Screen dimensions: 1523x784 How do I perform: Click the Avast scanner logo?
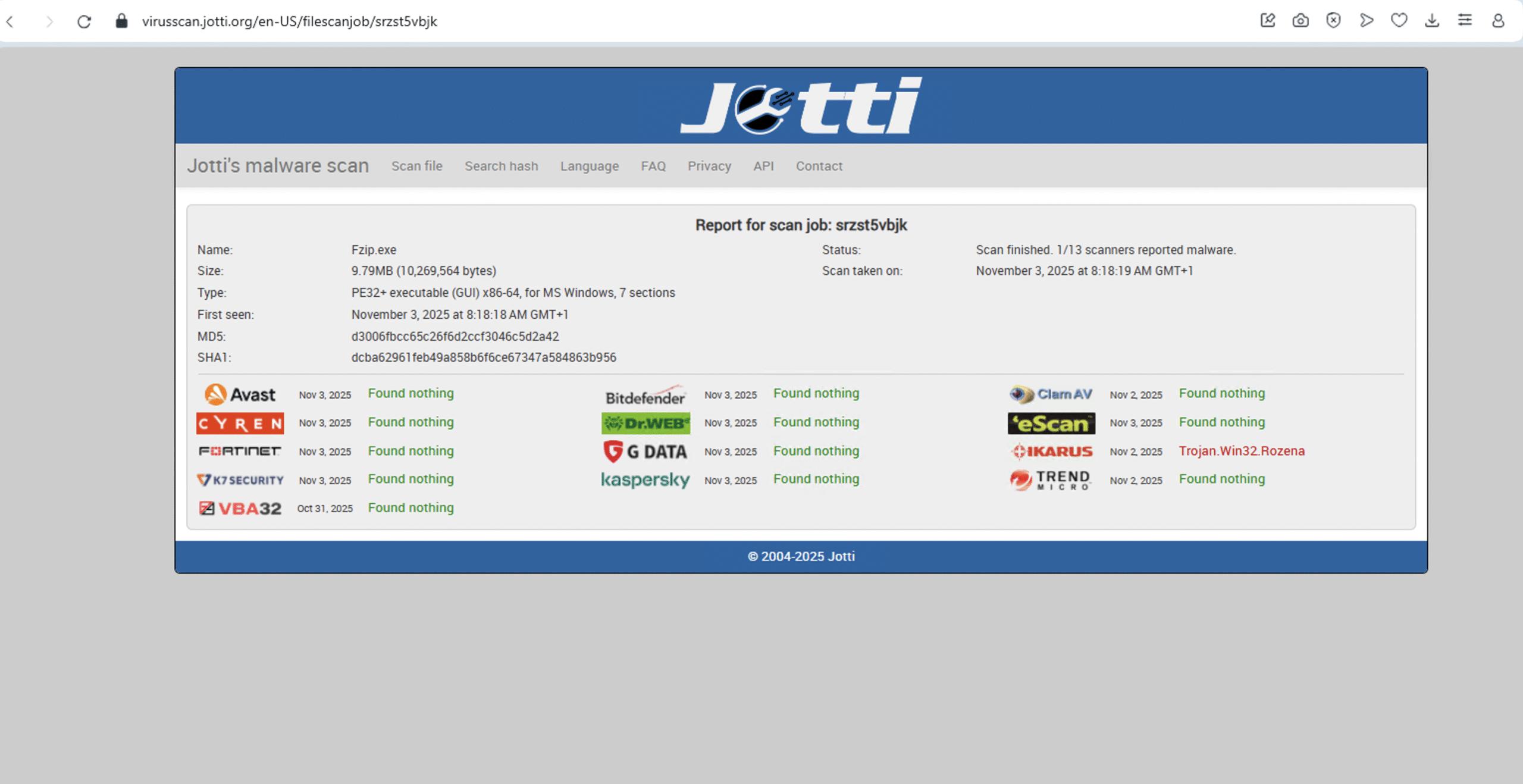click(x=240, y=394)
